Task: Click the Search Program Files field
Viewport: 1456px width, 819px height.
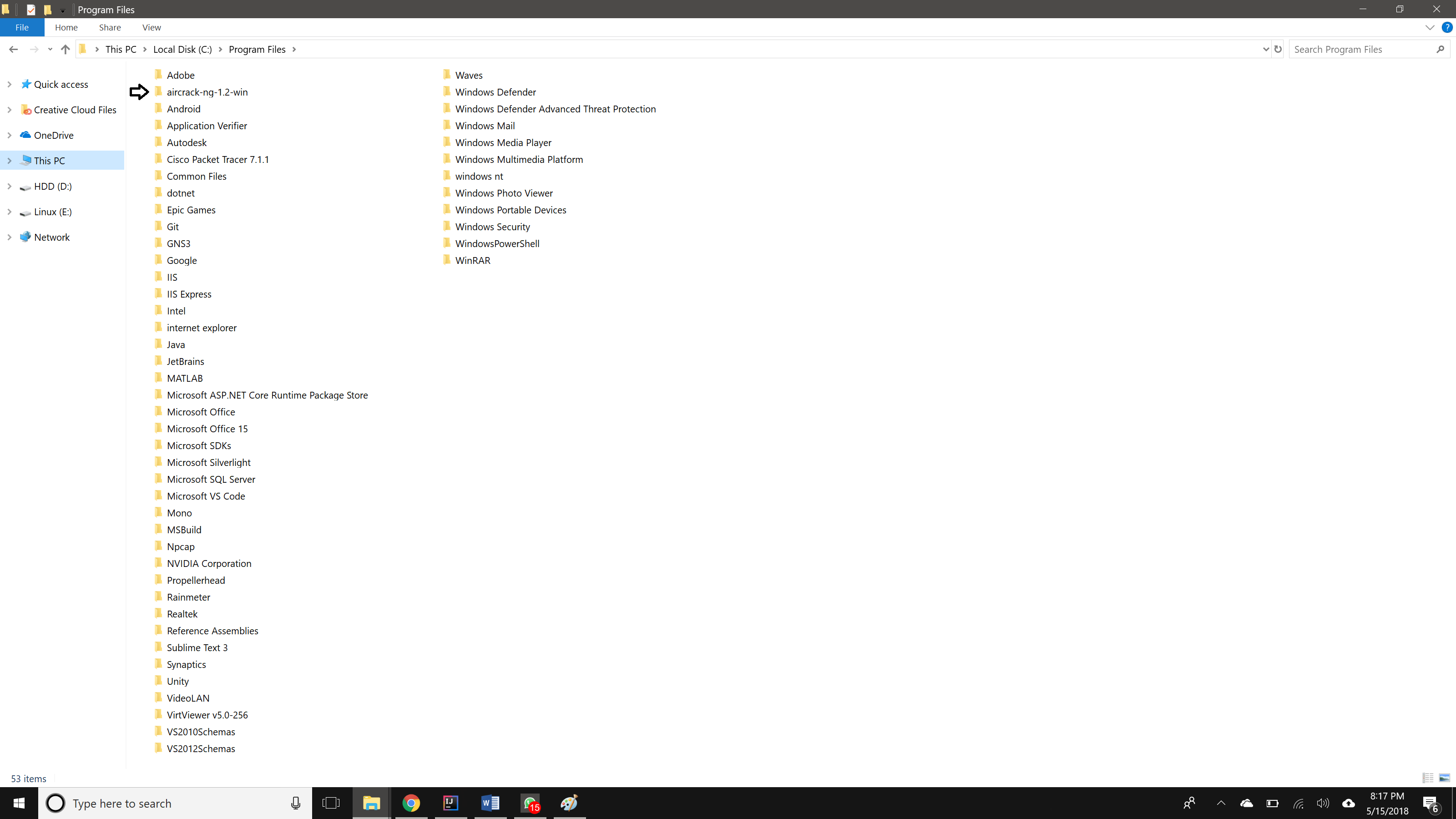Action: point(1362,49)
